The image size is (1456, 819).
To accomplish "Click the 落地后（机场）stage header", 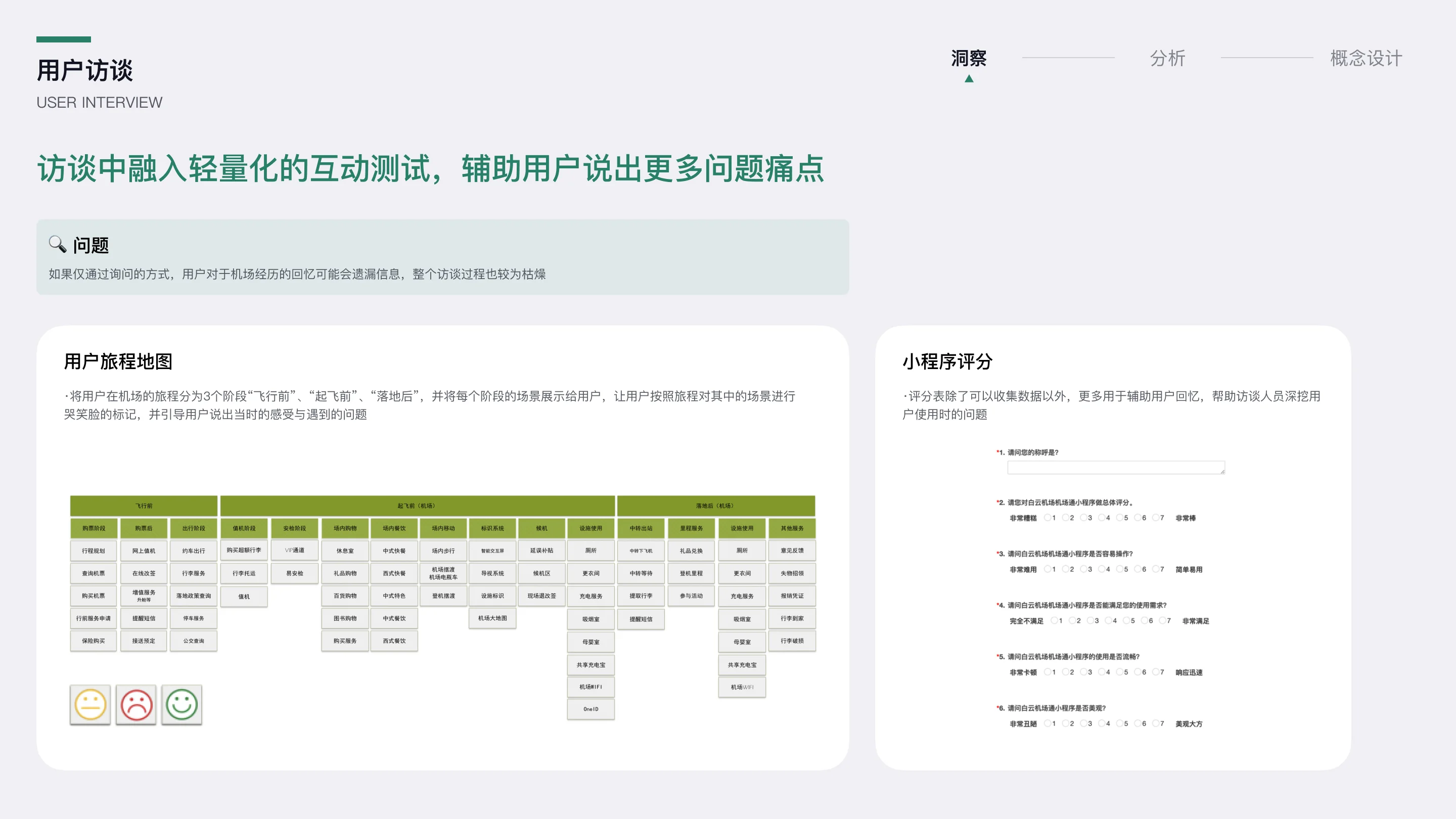I will (x=715, y=506).
